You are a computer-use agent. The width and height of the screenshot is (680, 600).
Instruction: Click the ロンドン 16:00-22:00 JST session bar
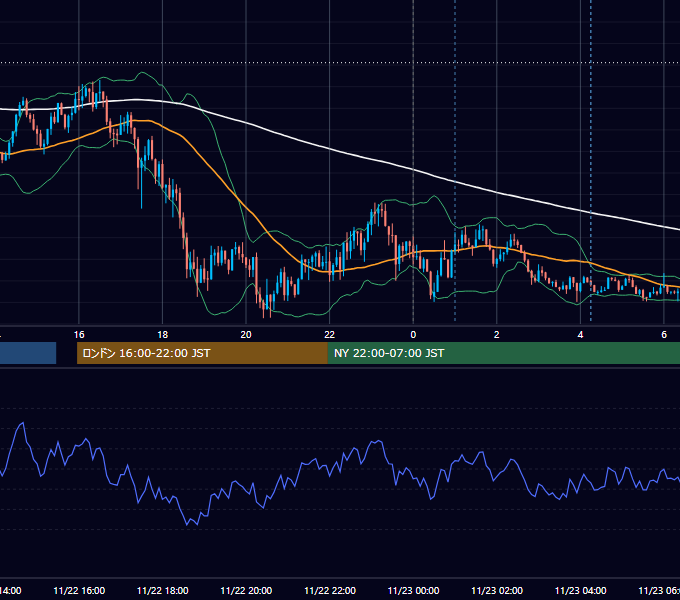202,353
